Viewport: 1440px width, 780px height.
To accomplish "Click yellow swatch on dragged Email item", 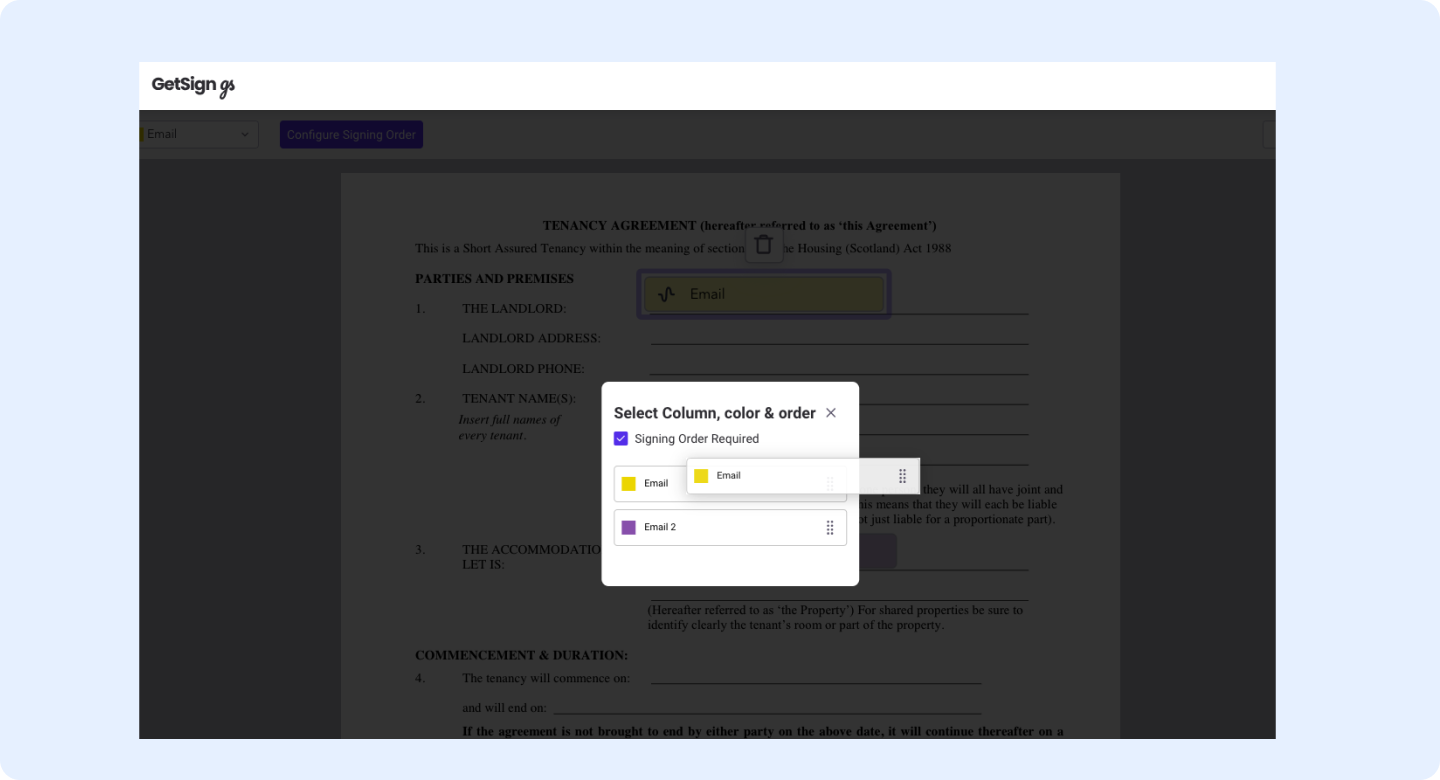I will coord(701,476).
